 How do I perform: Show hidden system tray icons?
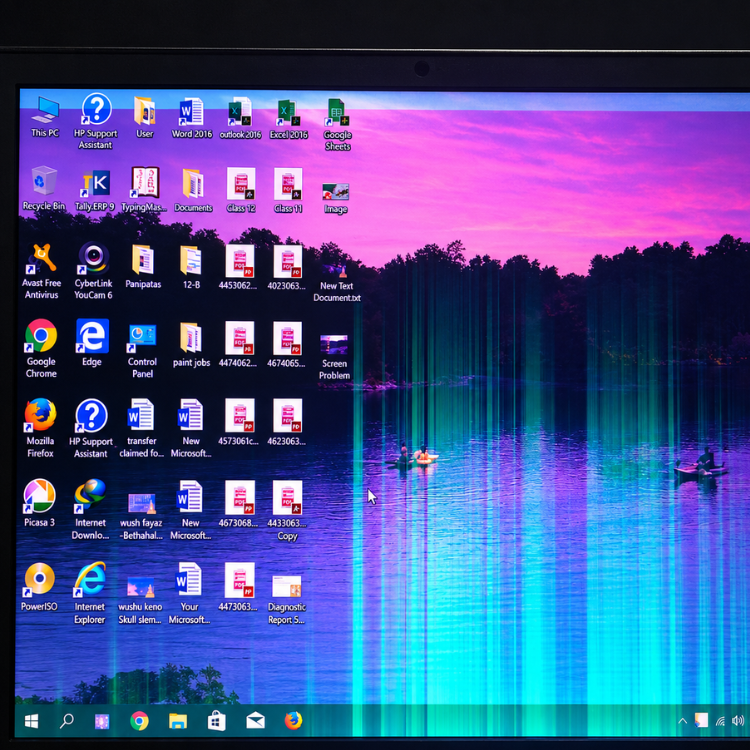pyautogui.click(x=683, y=721)
